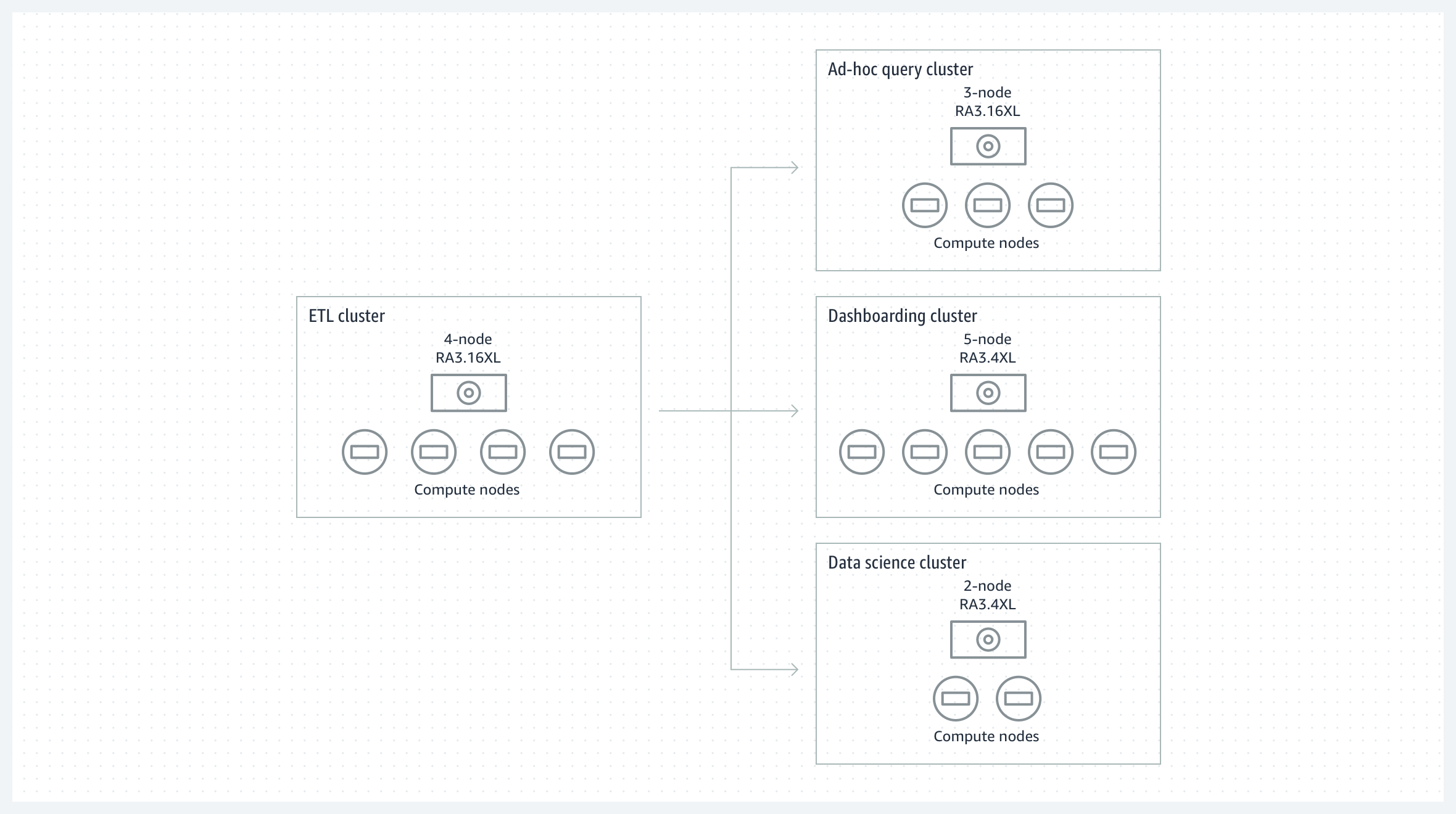
Task: Select the leftmost Dashboarding compute node
Action: (x=862, y=452)
